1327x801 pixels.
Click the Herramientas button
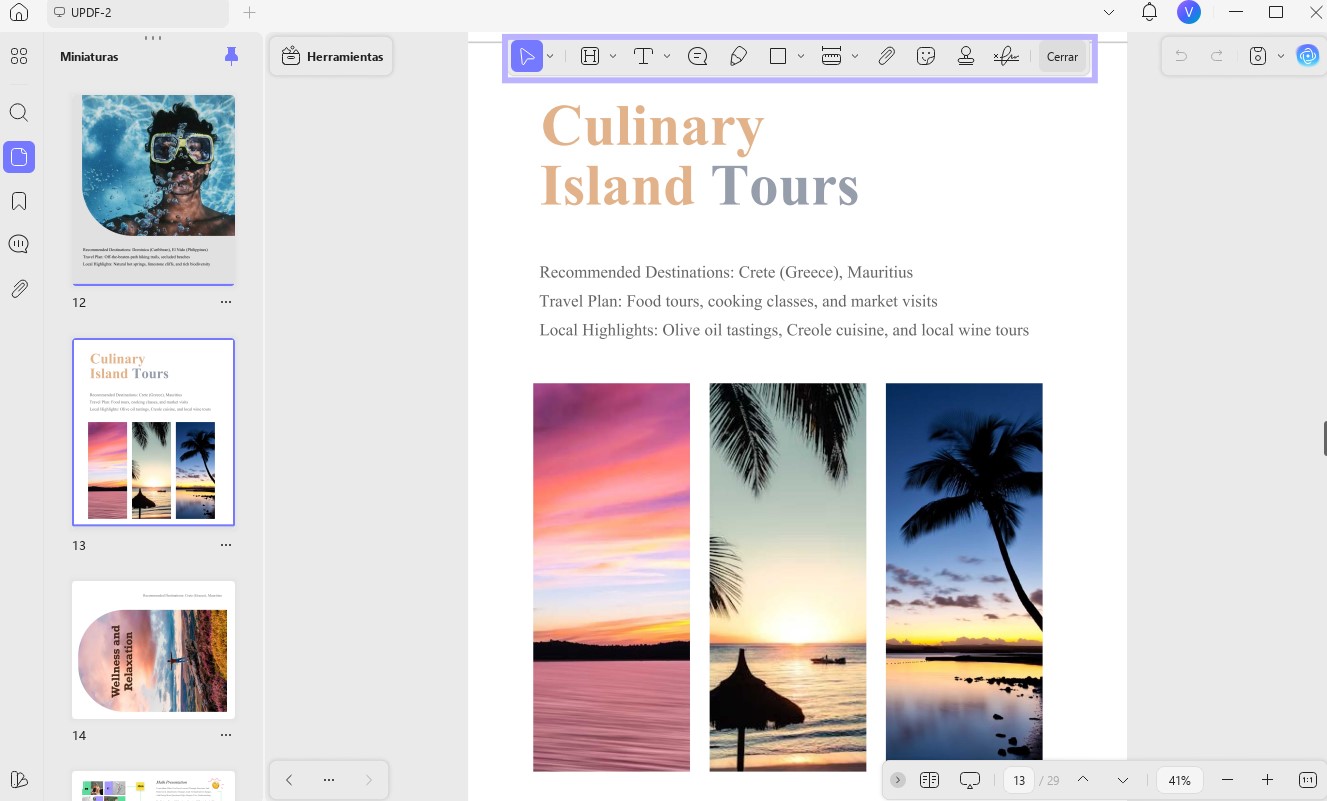point(332,56)
